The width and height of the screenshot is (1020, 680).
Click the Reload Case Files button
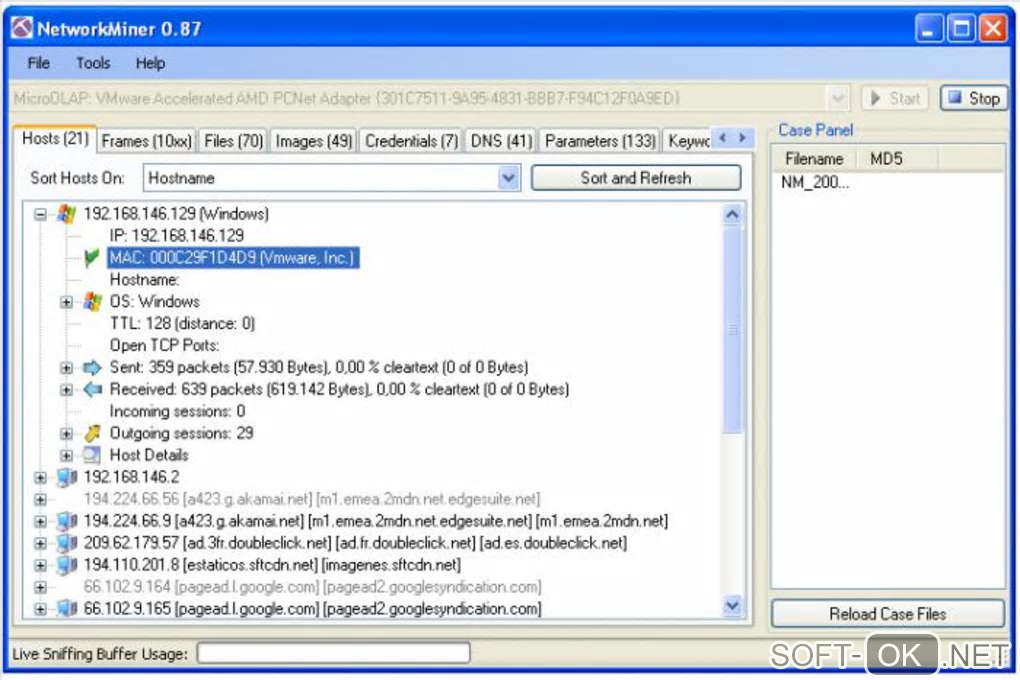[887, 614]
